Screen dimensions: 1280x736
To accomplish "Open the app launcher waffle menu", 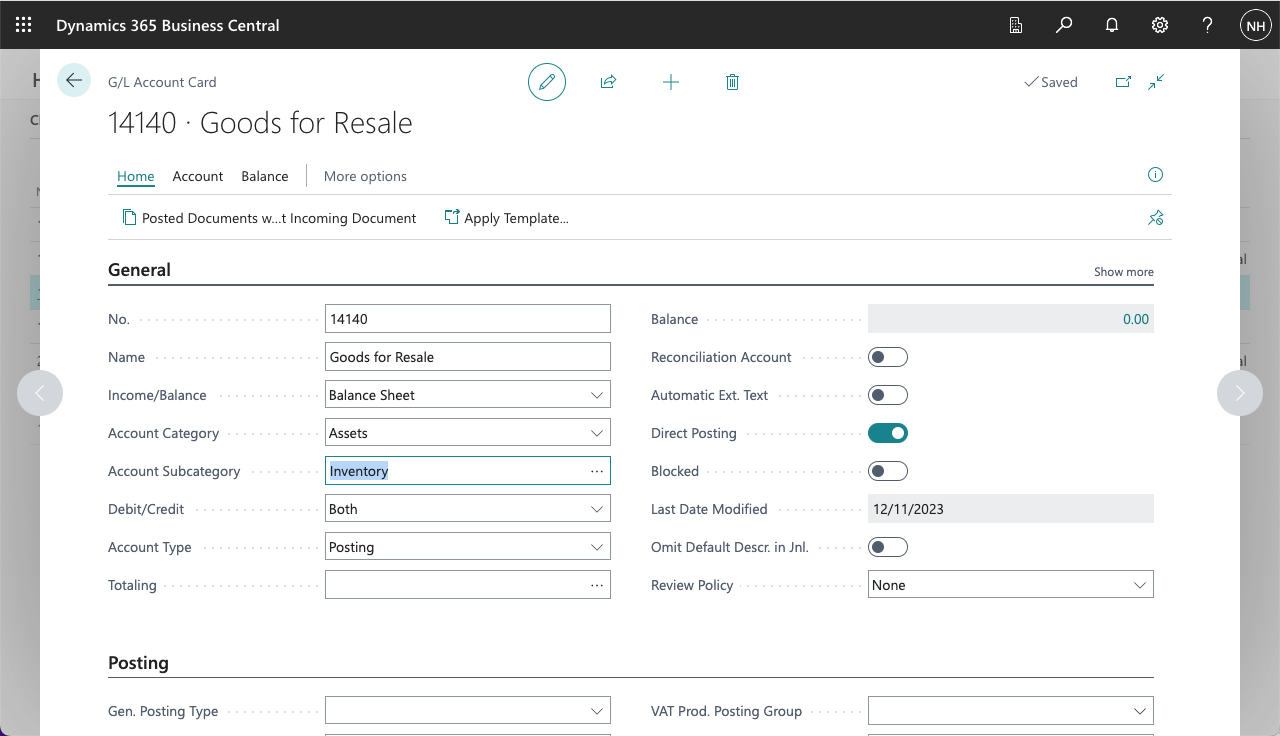I will (x=24, y=25).
